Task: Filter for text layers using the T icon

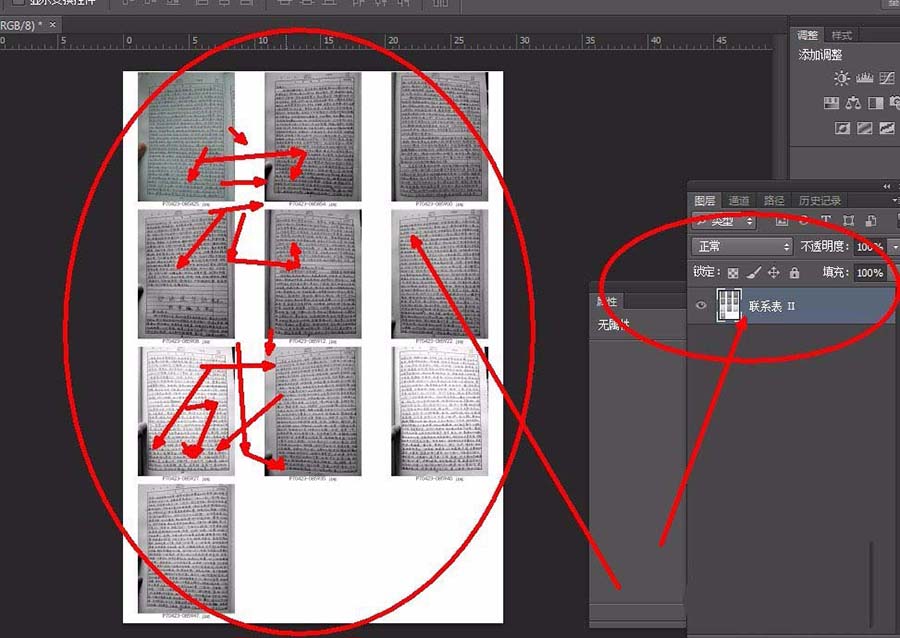Action: tap(826, 220)
